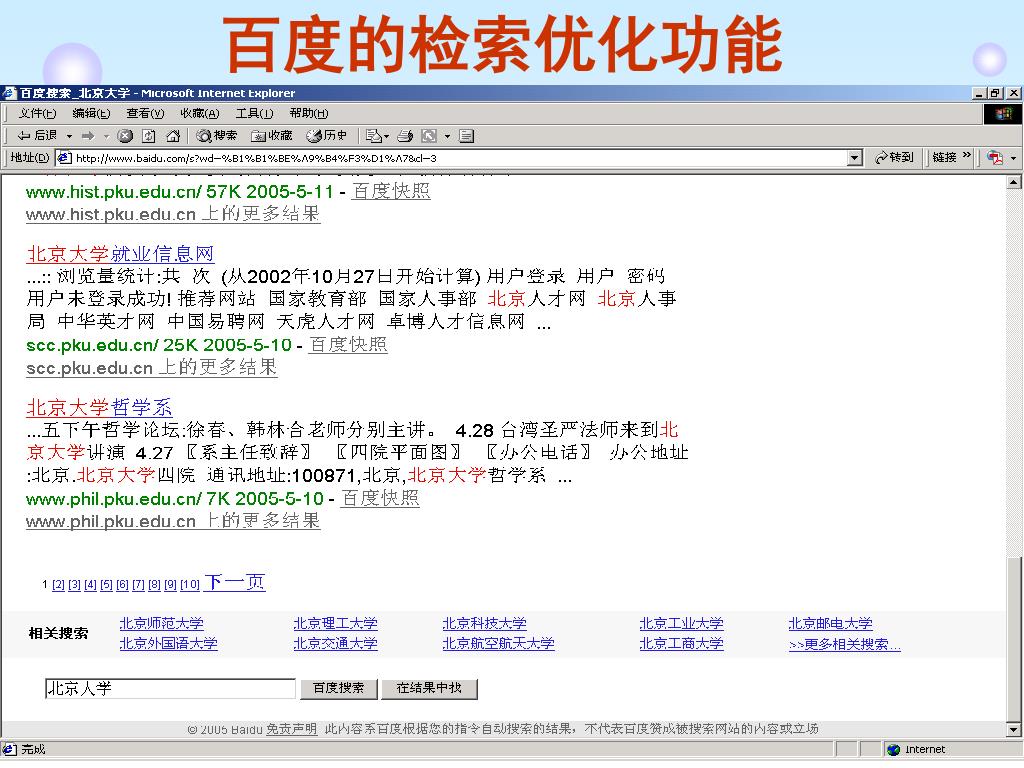Click the Internet zone globe icon in status bar
The height and width of the screenshot is (768, 1024).
click(893, 750)
